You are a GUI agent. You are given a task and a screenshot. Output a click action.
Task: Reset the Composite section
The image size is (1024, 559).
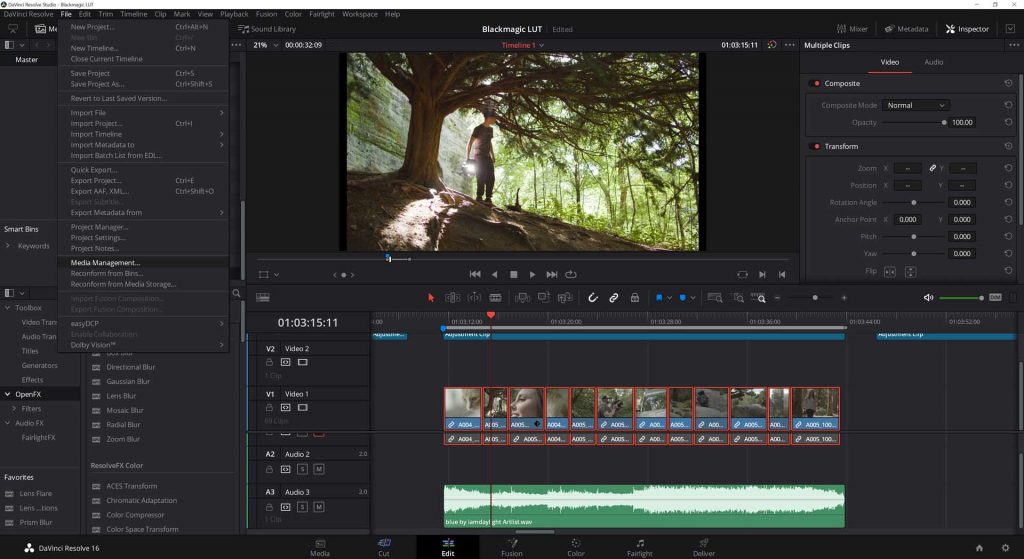[1008, 84]
